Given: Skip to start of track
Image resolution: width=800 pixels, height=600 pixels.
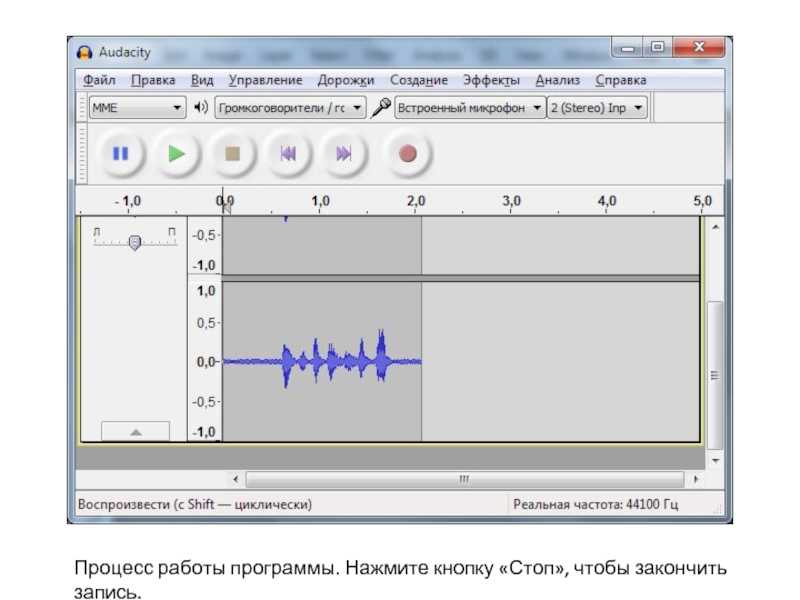Looking at the screenshot, I should 288,154.
